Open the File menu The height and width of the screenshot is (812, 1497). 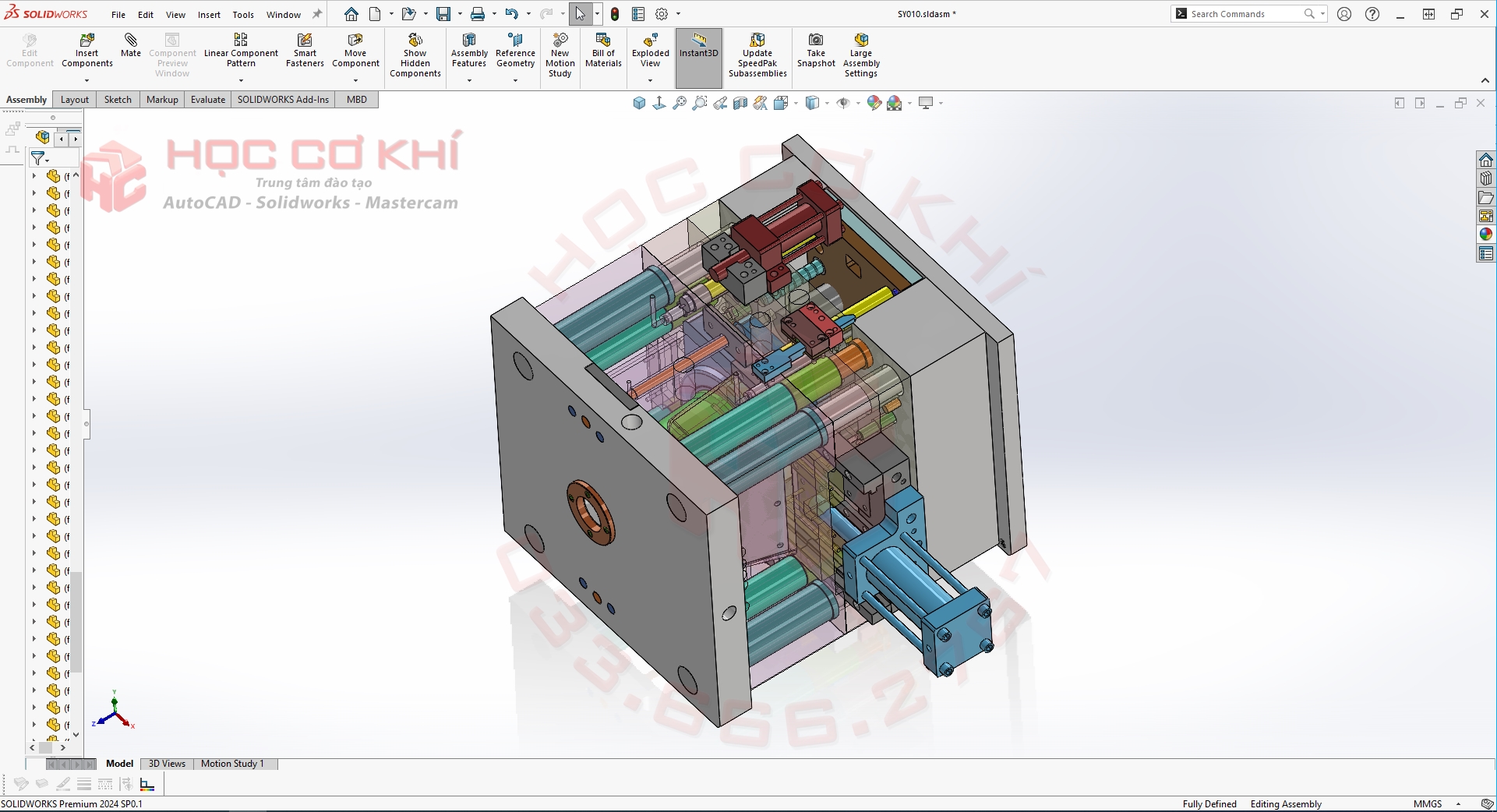click(118, 14)
